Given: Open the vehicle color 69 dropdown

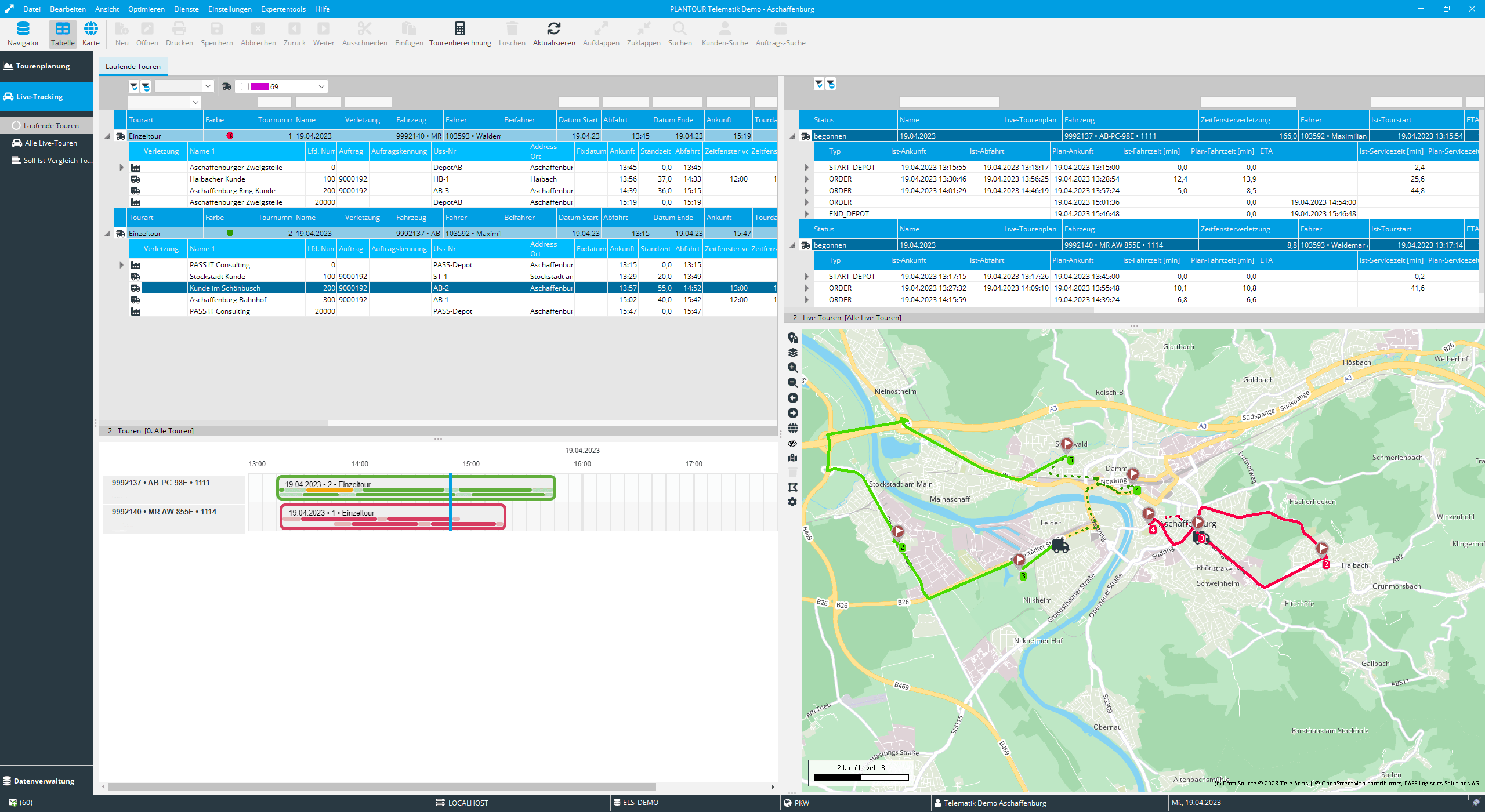Looking at the screenshot, I should click(x=321, y=86).
